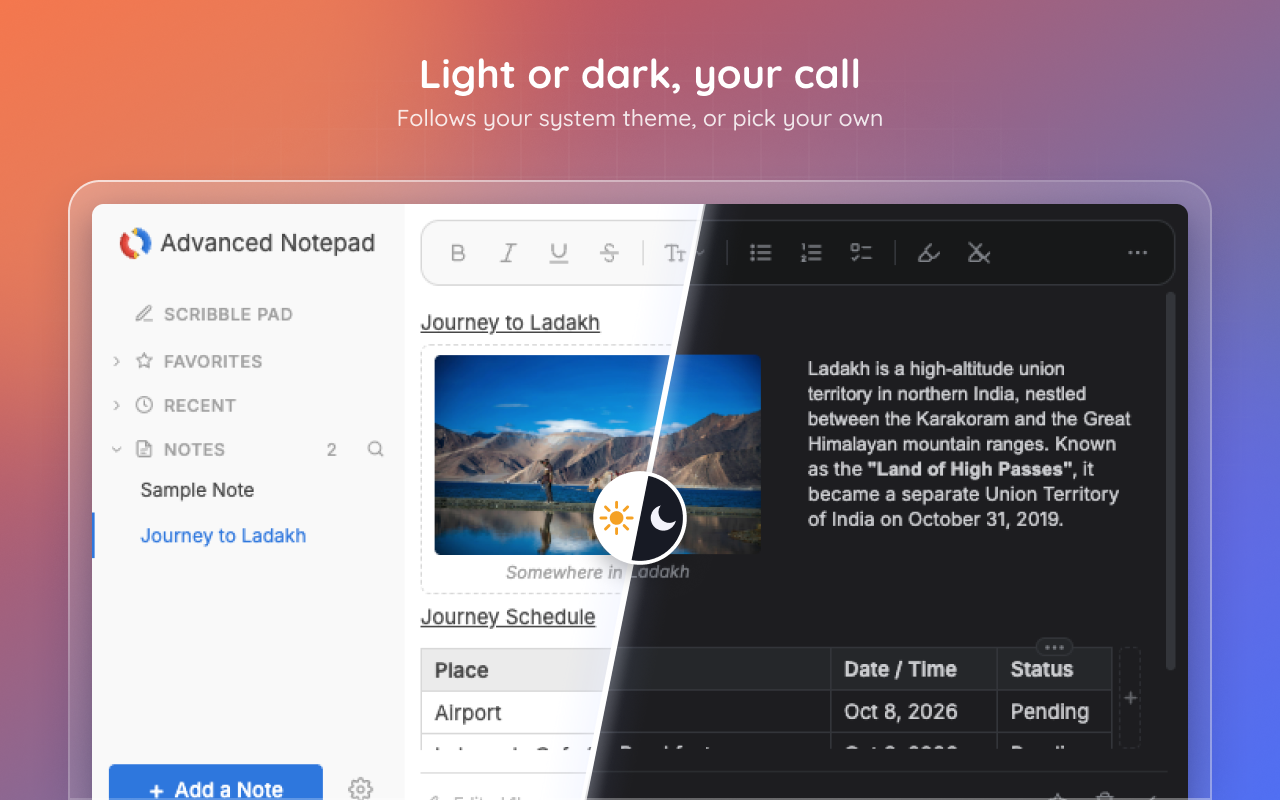
Task: Click the Ladakh lake image
Action: pos(598,455)
